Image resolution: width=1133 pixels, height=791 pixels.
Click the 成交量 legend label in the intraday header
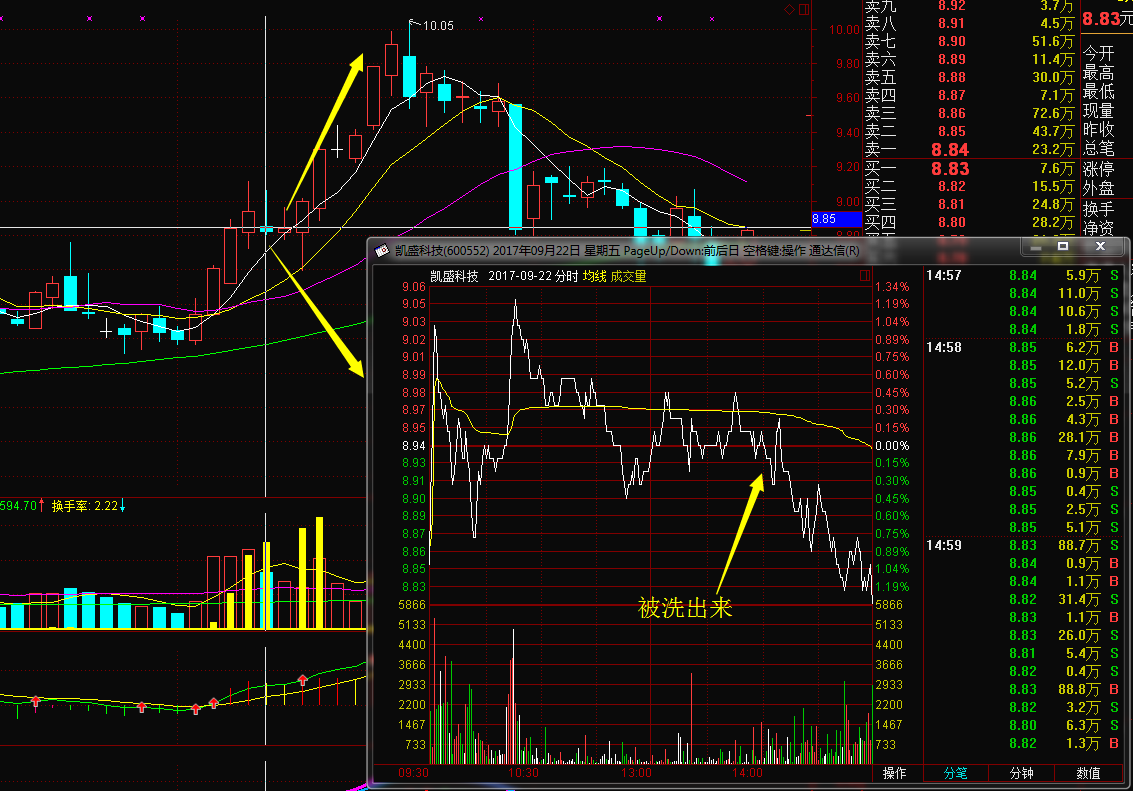[x=628, y=276]
